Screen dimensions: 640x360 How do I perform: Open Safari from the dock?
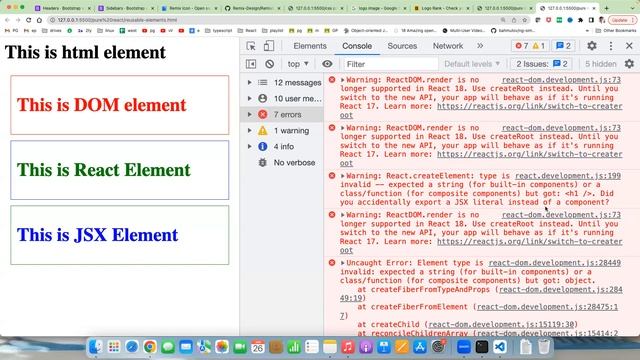(132, 347)
